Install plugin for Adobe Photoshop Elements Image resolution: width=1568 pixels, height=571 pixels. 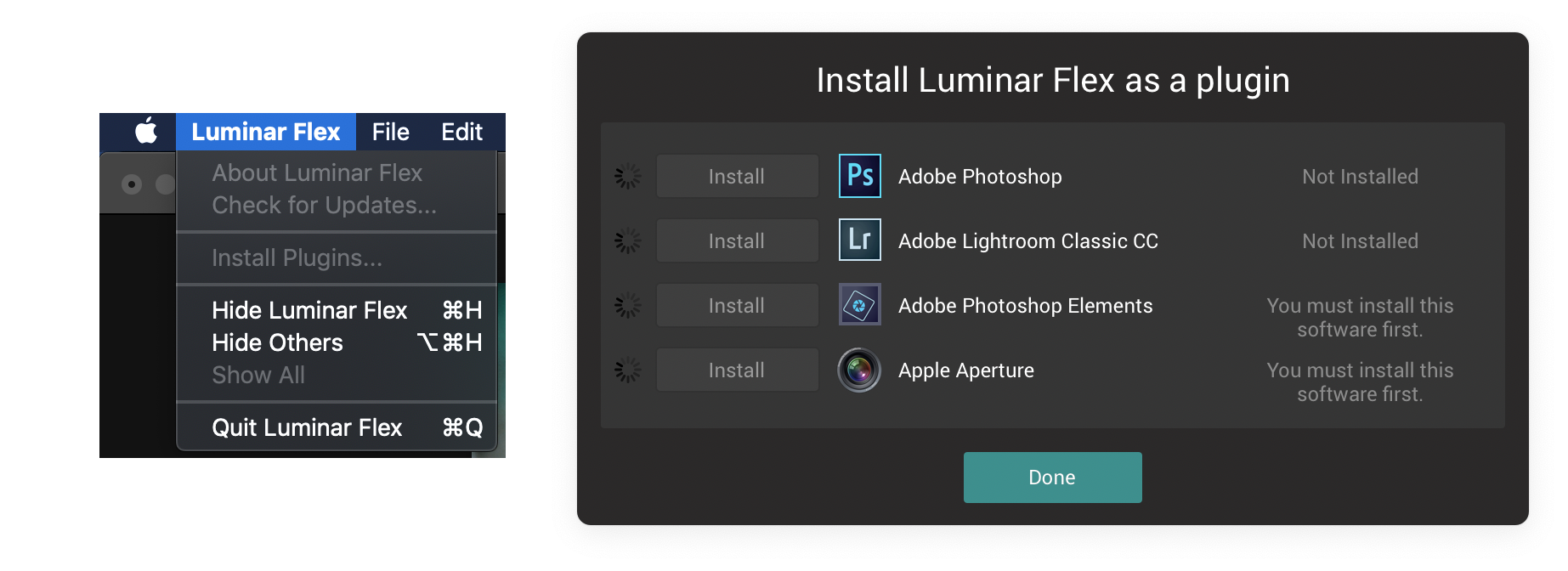pyautogui.click(x=737, y=305)
